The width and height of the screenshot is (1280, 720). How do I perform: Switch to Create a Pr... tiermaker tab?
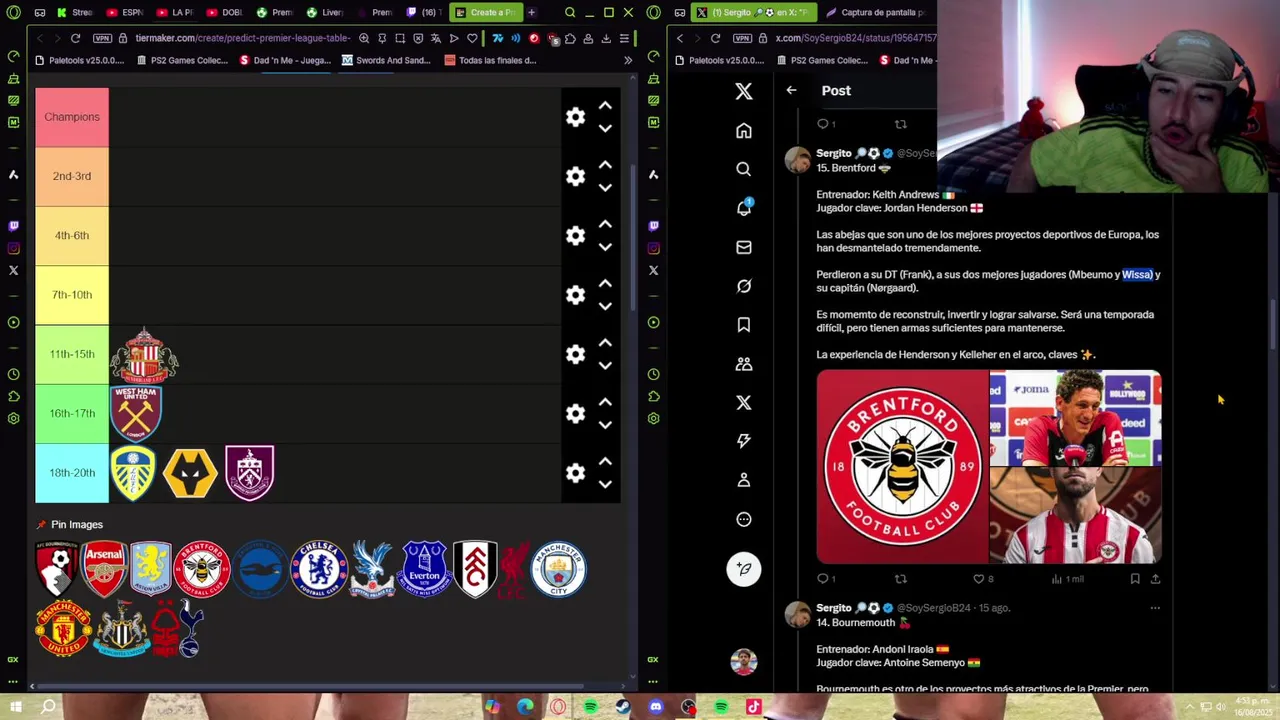point(484,13)
